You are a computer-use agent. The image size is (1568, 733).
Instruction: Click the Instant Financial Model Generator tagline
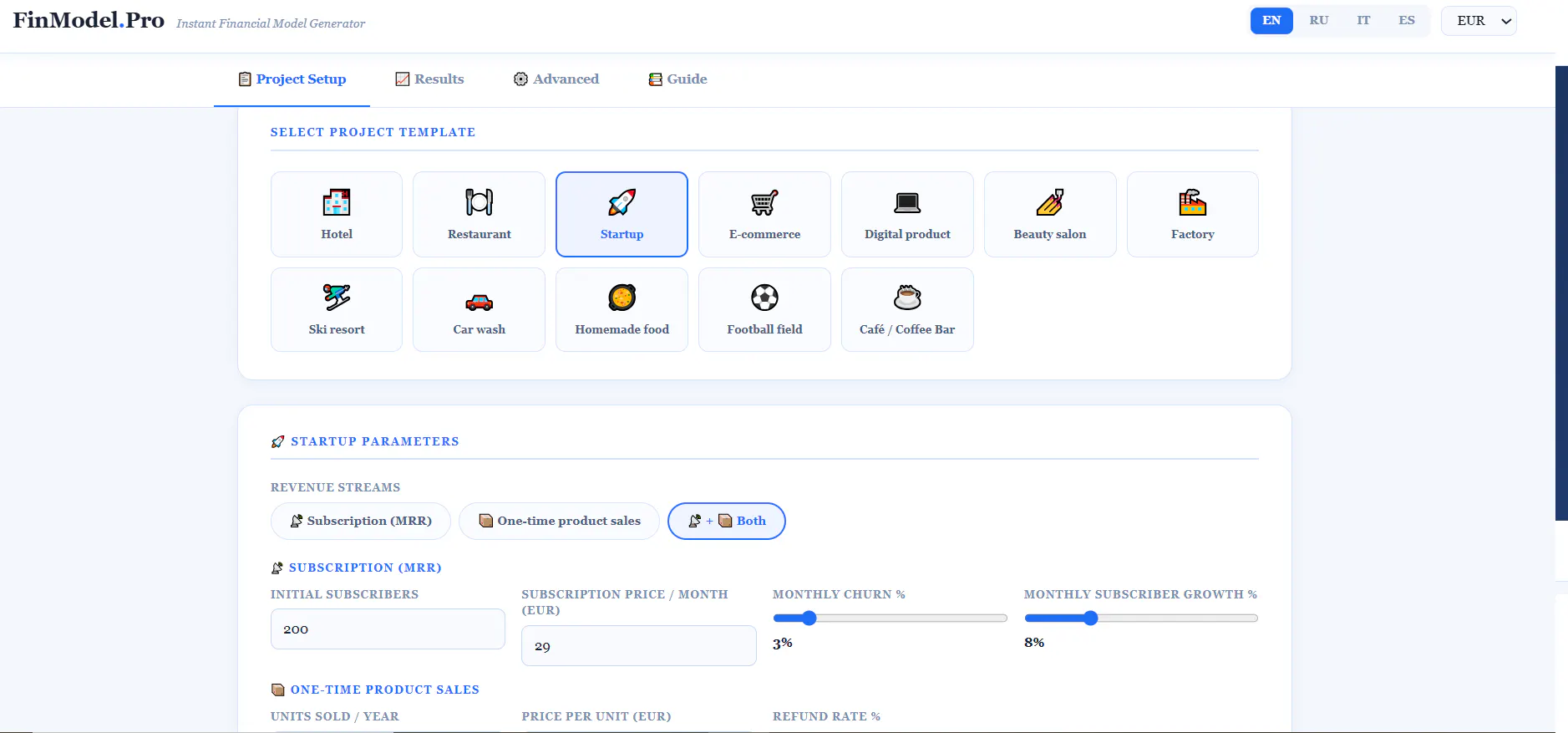pyautogui.click(x=271, y=23)
